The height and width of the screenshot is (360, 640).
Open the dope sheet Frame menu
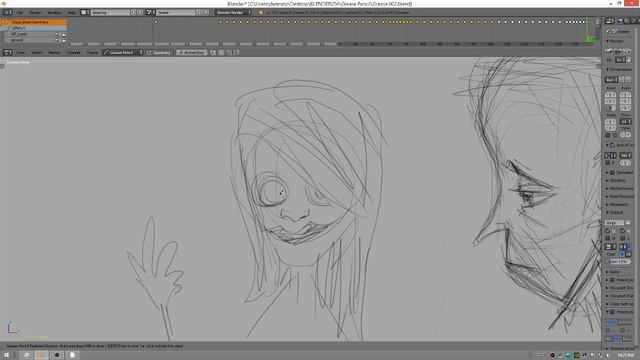click(x=92, y=53)
